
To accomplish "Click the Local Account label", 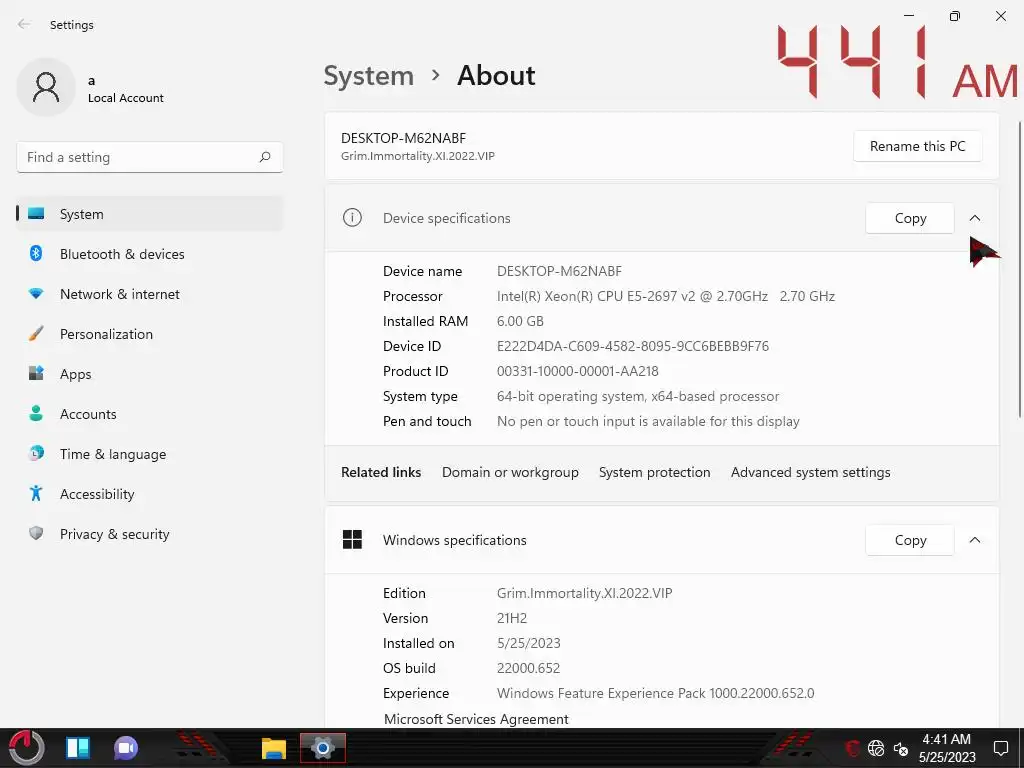I will click(125, 98).
